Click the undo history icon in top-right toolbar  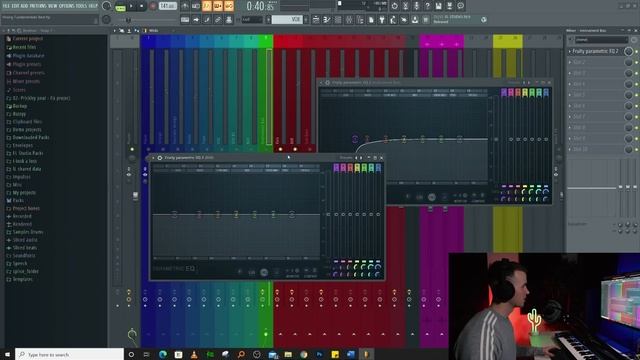[x=394, y=6]
